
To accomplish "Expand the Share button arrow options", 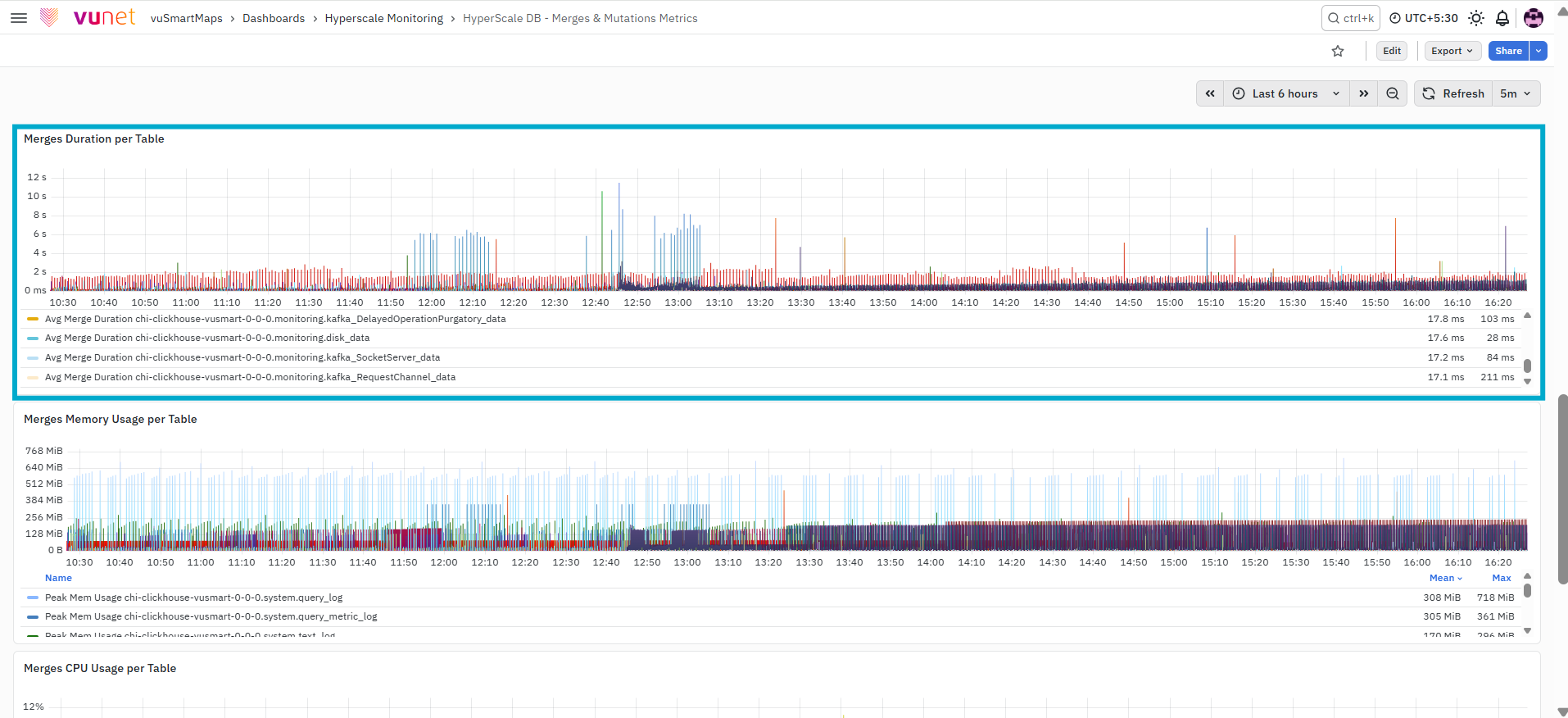I will coord(1539,51).
